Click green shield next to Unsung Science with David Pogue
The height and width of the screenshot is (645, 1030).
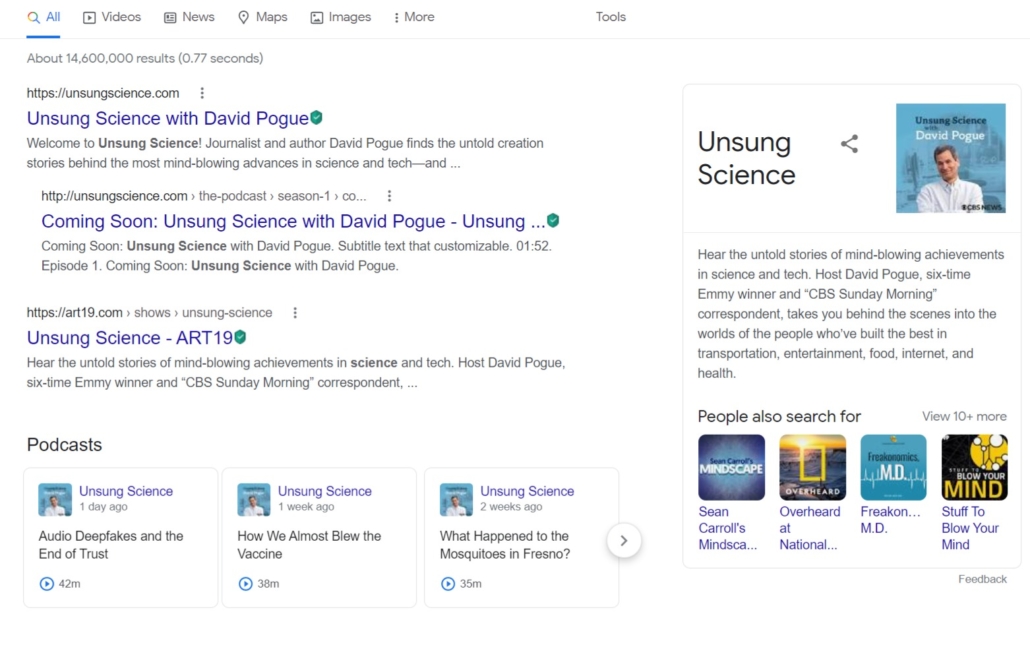317,118
